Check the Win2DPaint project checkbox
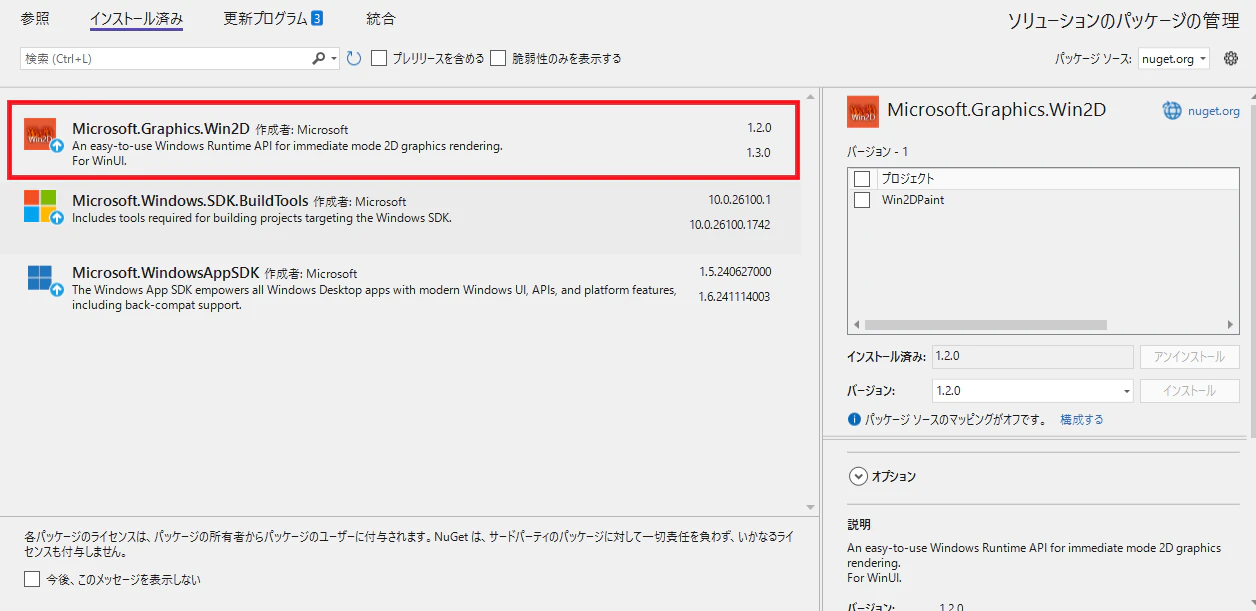The width and height of the screenshot is (1256, 611). [x=862, y=200]
